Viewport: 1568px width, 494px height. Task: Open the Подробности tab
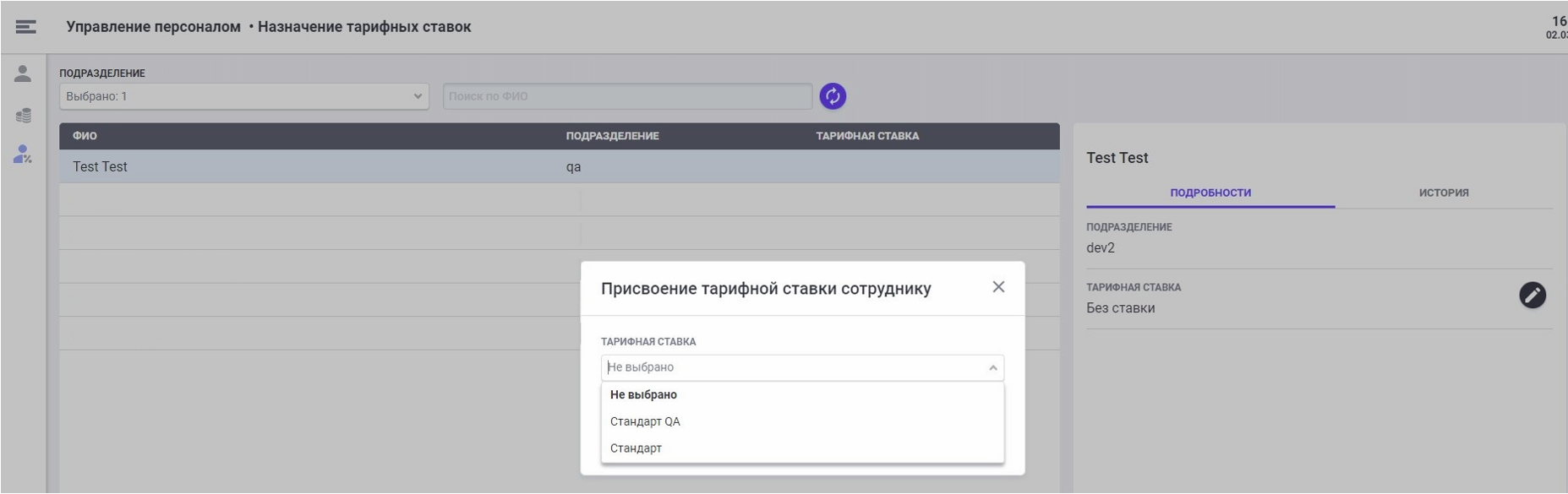[x=1210, y=193]
